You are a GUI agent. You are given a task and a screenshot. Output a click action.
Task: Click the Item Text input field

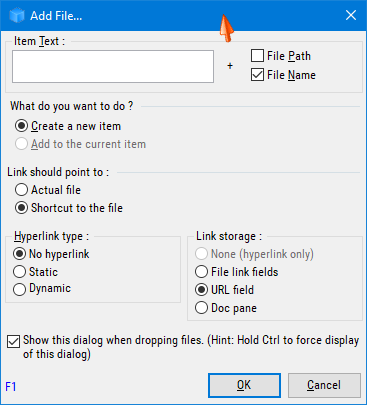coord(113,66)
